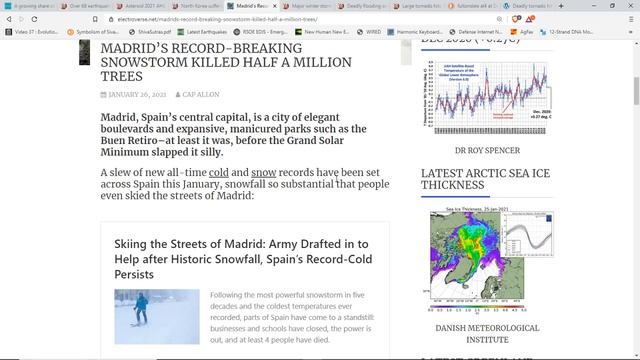Switch to the 'Asteroid 2021' tab

(140, 6)
